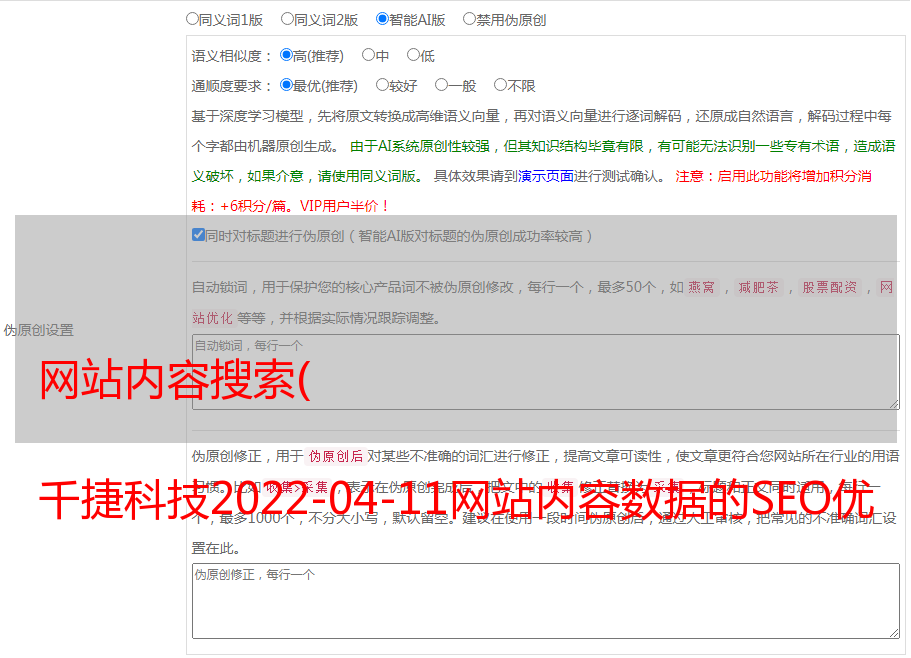Set 通顺度要求 to 一般

[442, 85]
